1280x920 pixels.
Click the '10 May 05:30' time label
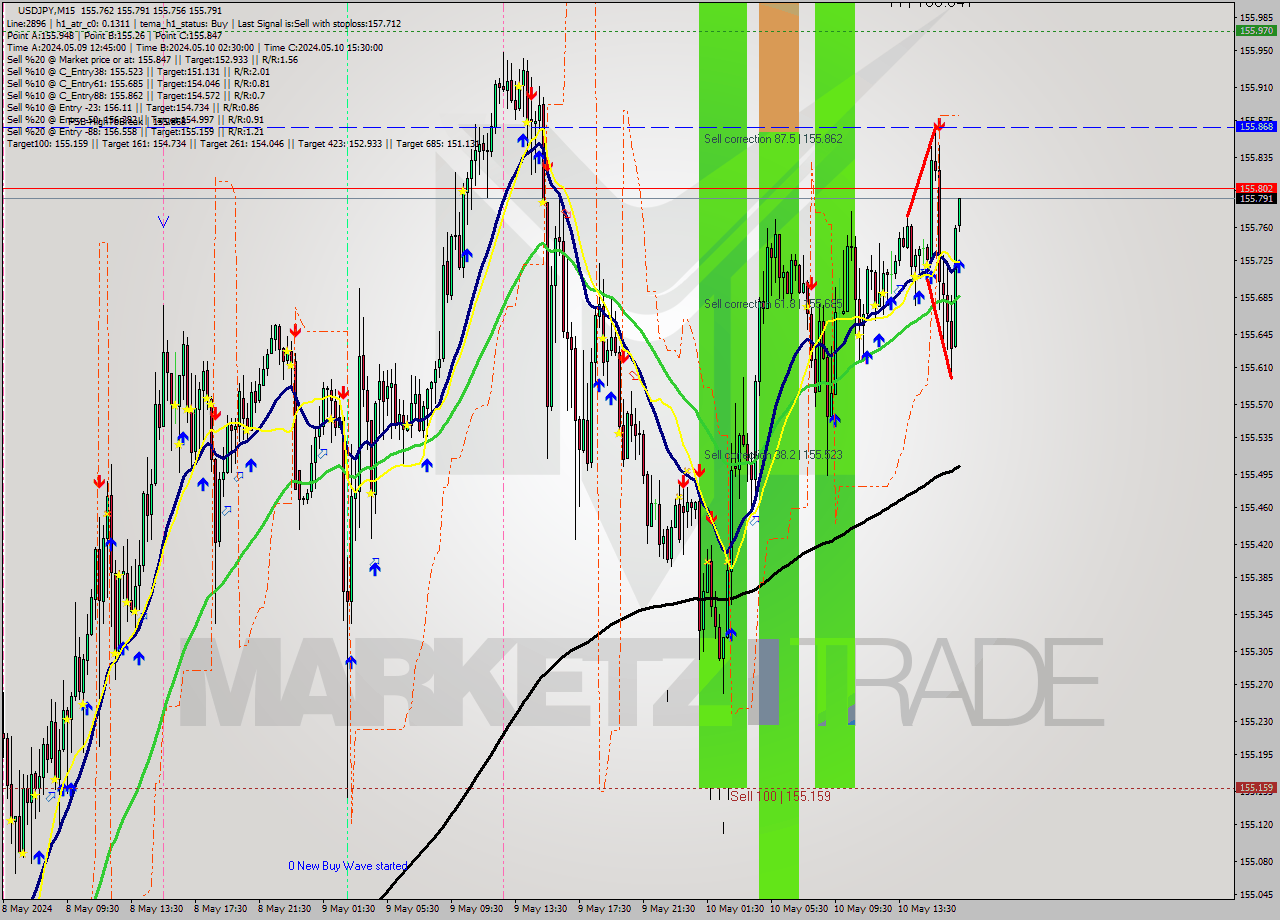click(800, 909)
